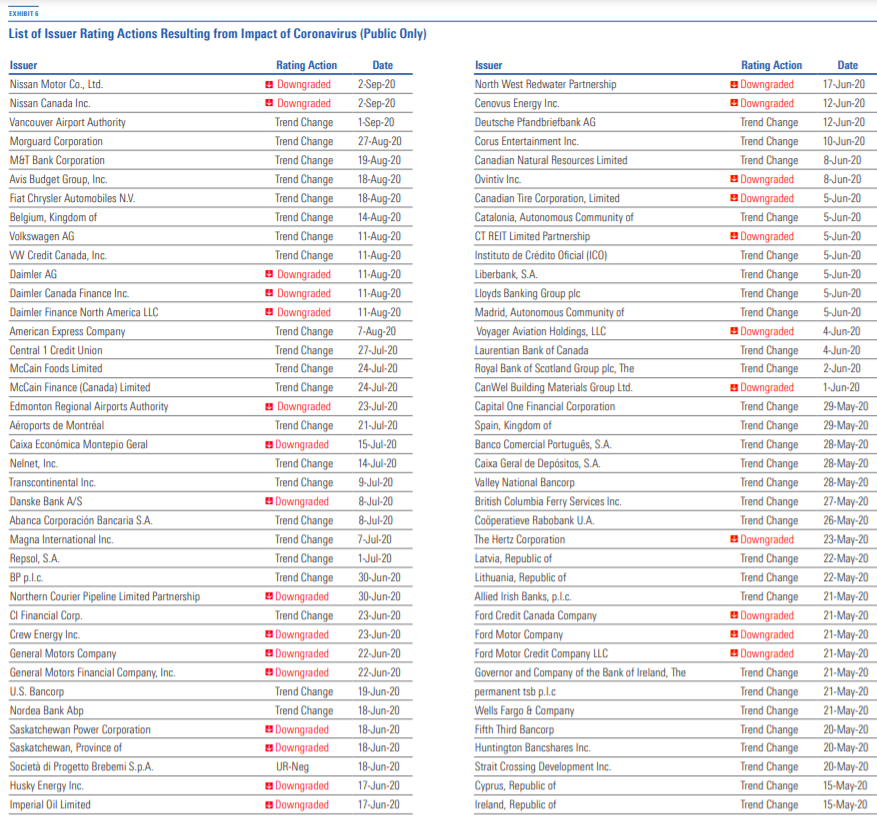The height and width of the screenshot is (828, 877).
Task: Click downgrade icon for Canadian Tire Corporation, Limited
Action: pos(734,198)
